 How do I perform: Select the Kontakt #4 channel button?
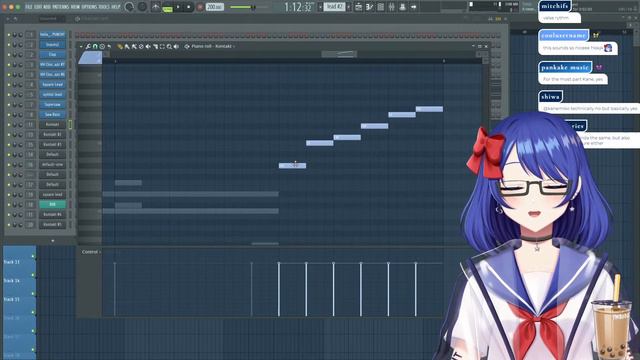(52, 214)
